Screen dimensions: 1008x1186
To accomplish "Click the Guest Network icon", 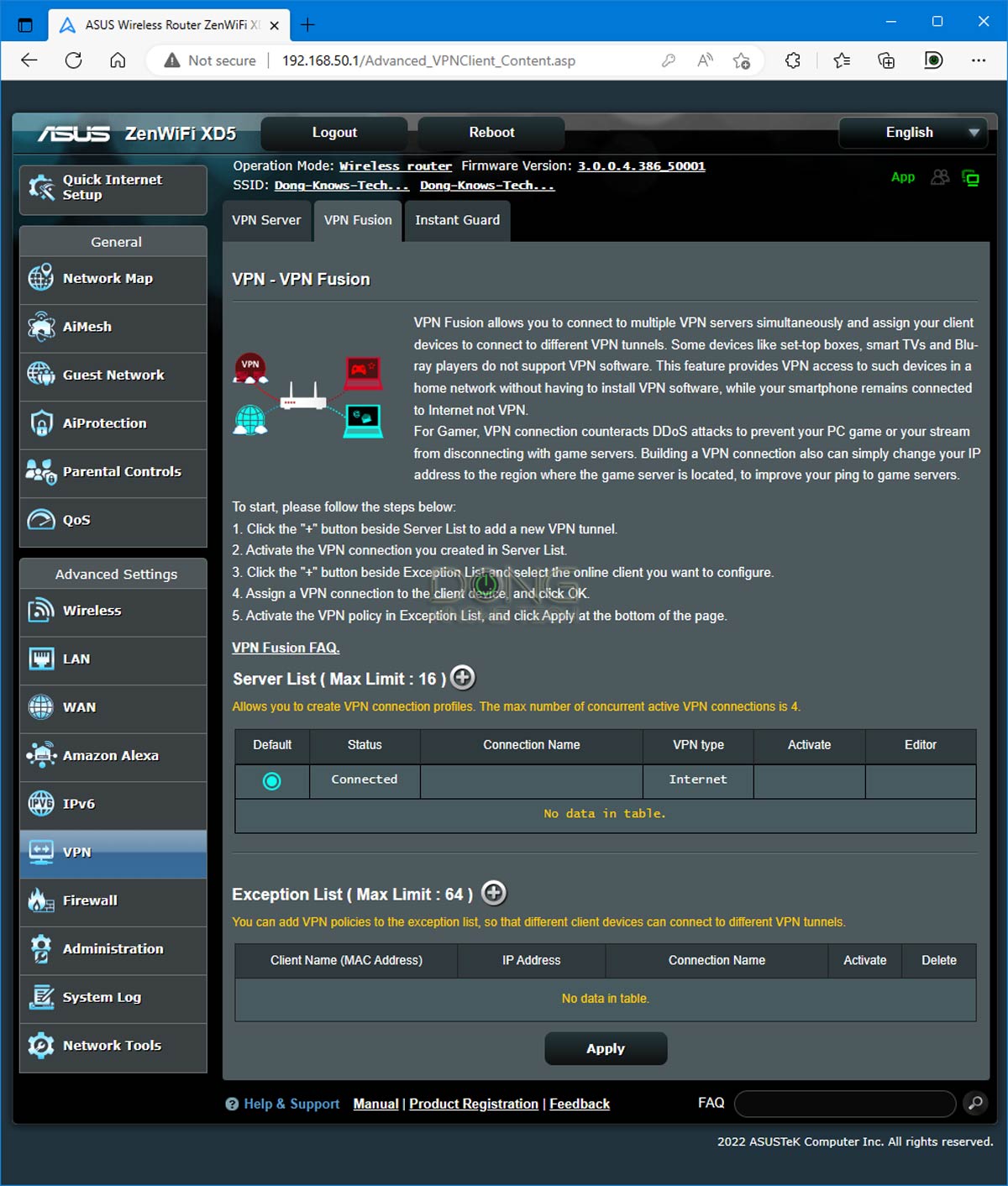I will pos(41,375).
